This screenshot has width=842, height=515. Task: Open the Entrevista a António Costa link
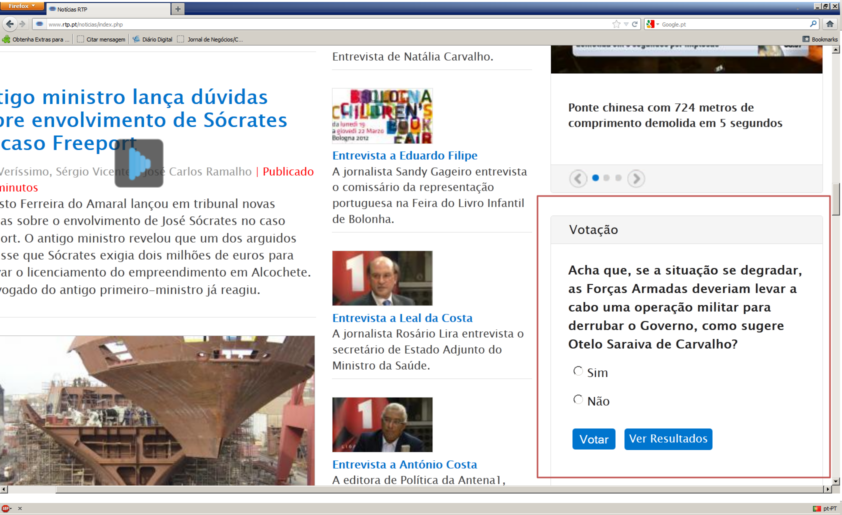(404, 465)
